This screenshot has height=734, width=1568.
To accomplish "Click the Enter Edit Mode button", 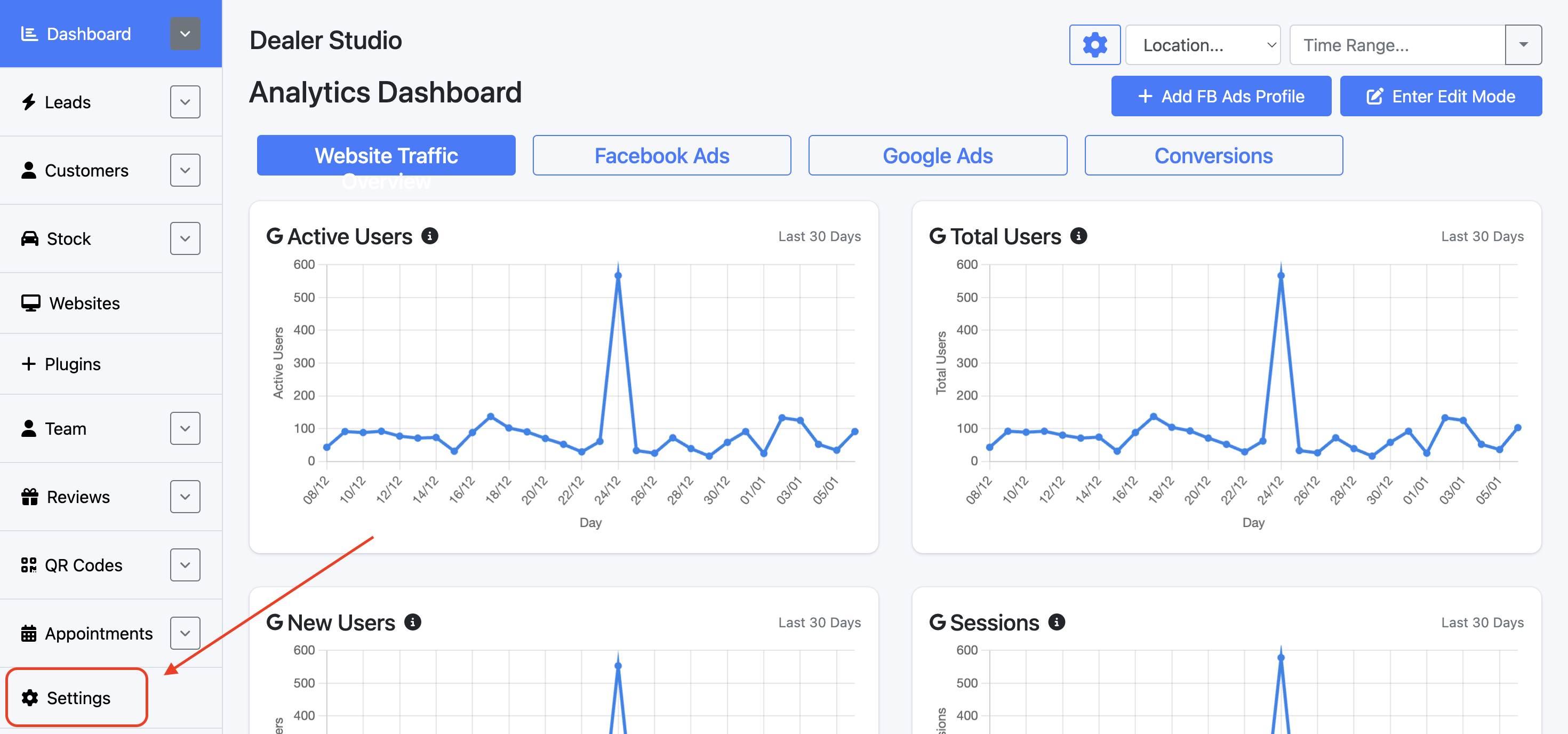I will 1440,96.
